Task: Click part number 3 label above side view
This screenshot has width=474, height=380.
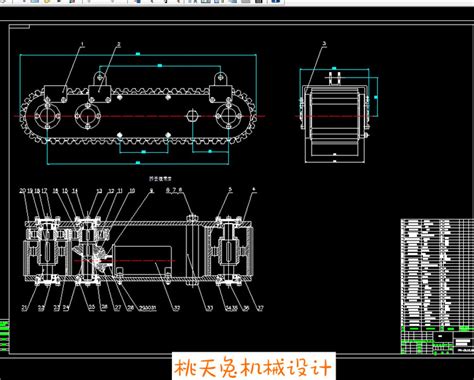Action: tap(324, 43)
